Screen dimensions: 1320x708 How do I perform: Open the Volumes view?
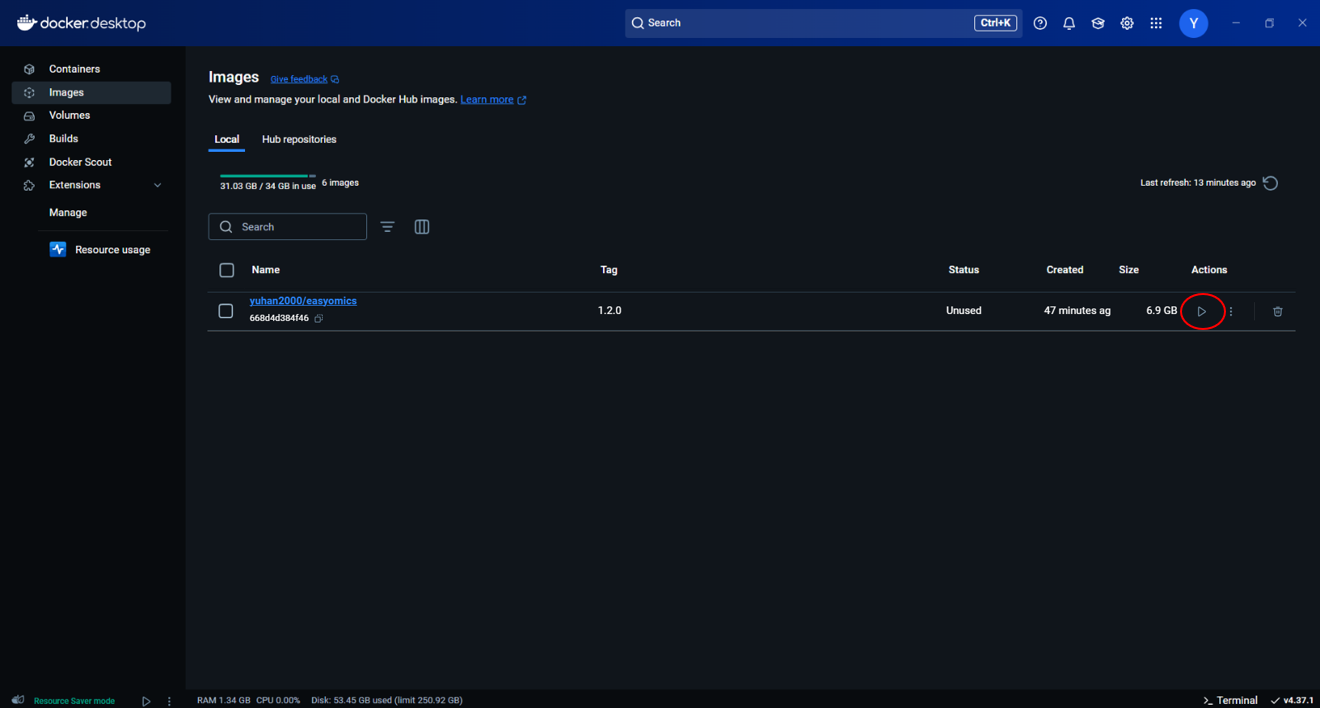pyautogui.click(x=91, y=115)
